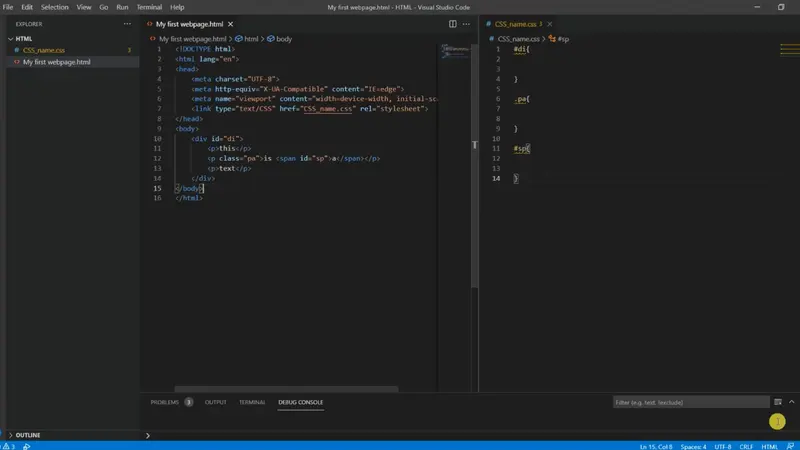Switch to the My first webpage.html editor tab
Screen dimensions: 800x450
pyautogui.click(x=189, y=24)
